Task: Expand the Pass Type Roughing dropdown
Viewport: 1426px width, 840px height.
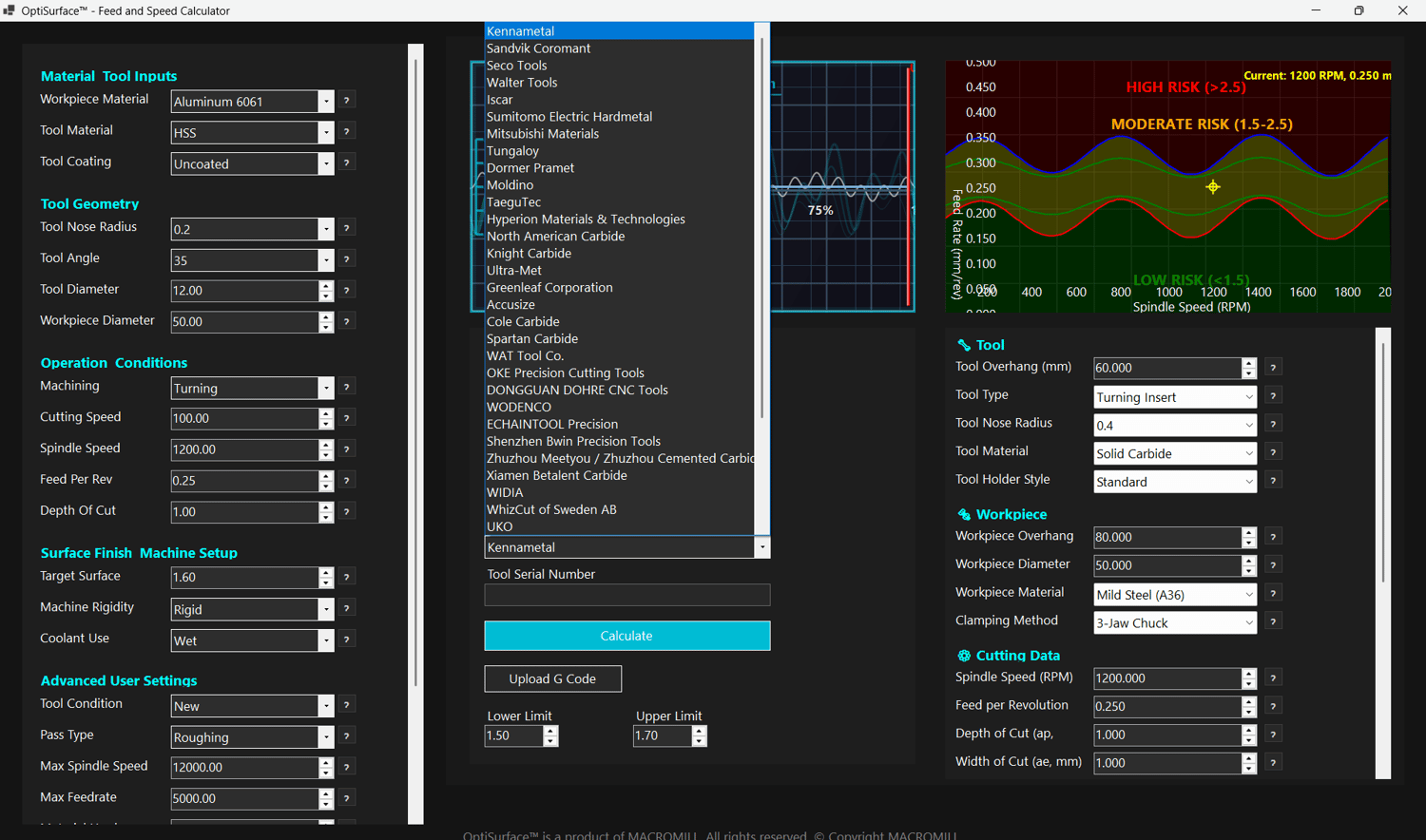Action: (326, 737)
